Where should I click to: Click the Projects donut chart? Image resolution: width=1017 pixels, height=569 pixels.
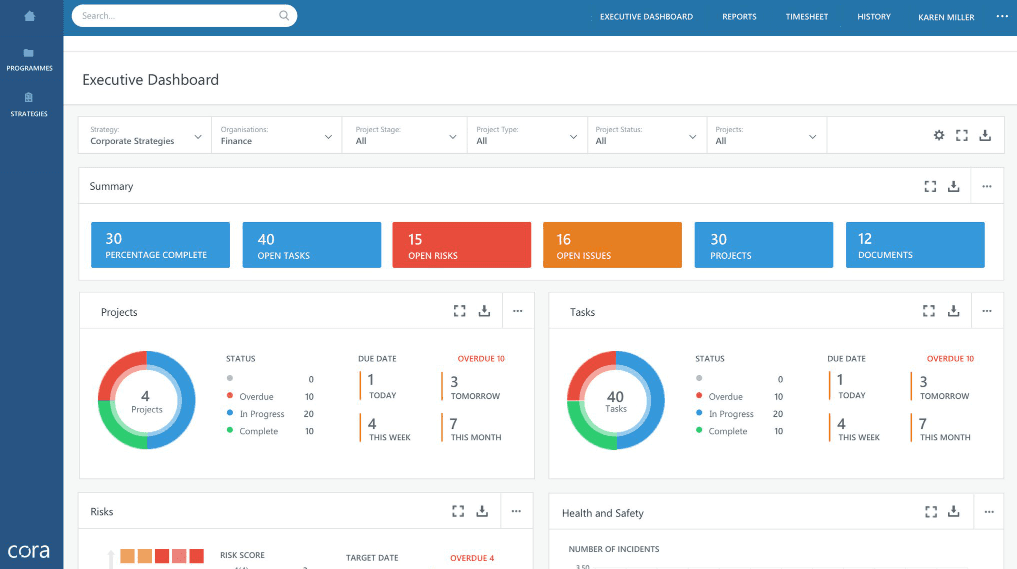pyautogui.click(x=147, y=400)
